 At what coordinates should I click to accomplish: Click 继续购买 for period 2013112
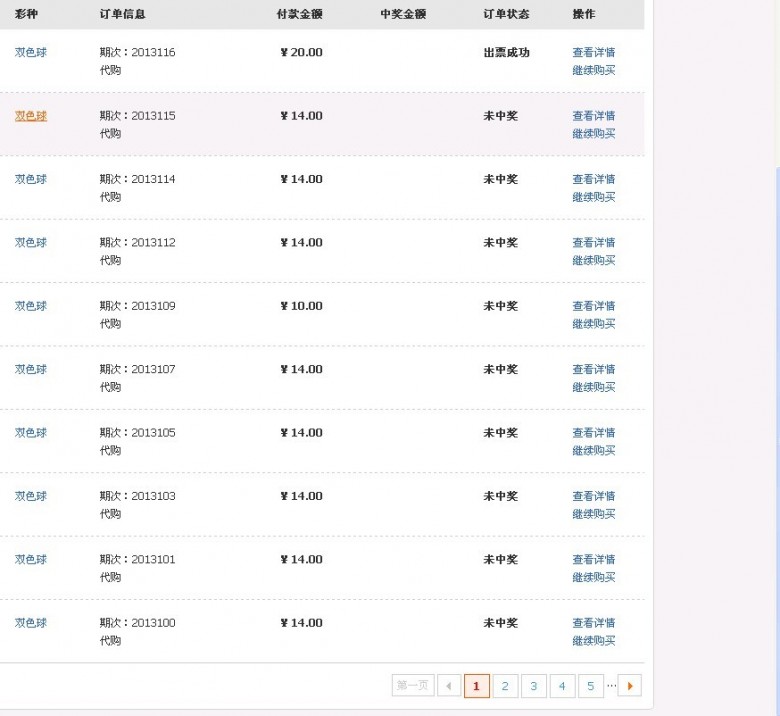click(593, 260)
